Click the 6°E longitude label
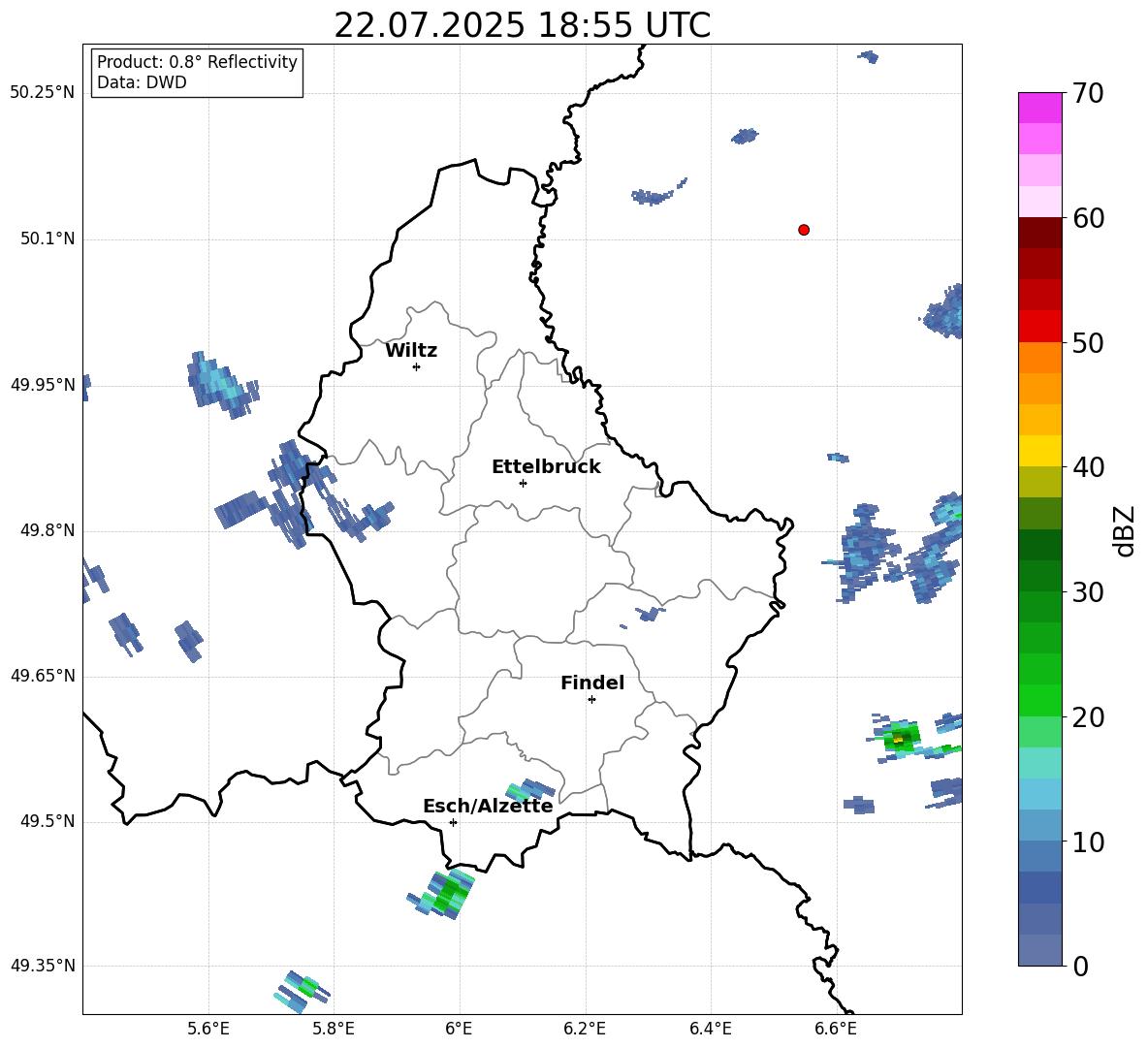Image resolution: width=1148 pixels, height=1048 pixels. [459, 1029]
